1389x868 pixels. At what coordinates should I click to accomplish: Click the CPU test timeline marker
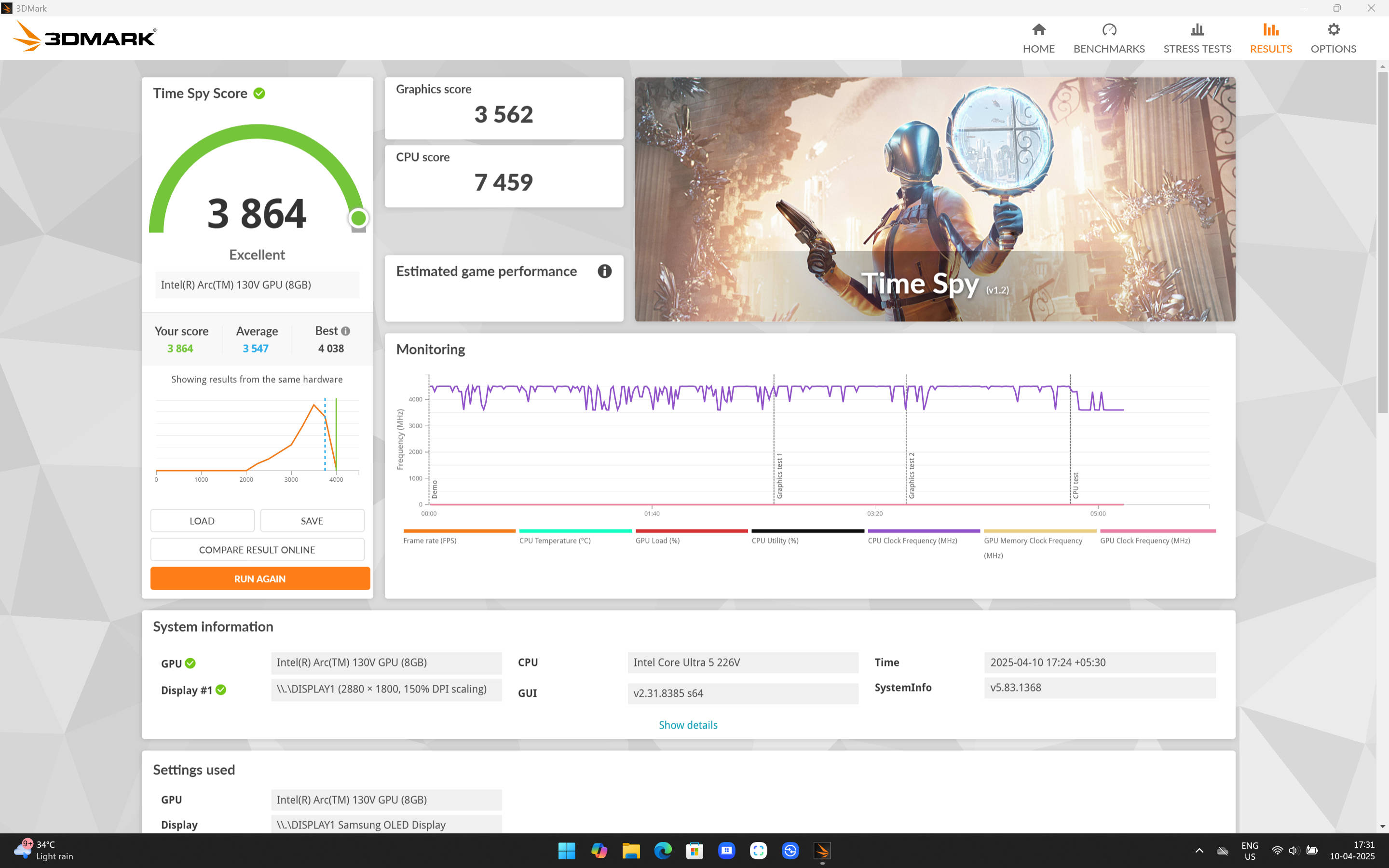(x=1075, y=485)
